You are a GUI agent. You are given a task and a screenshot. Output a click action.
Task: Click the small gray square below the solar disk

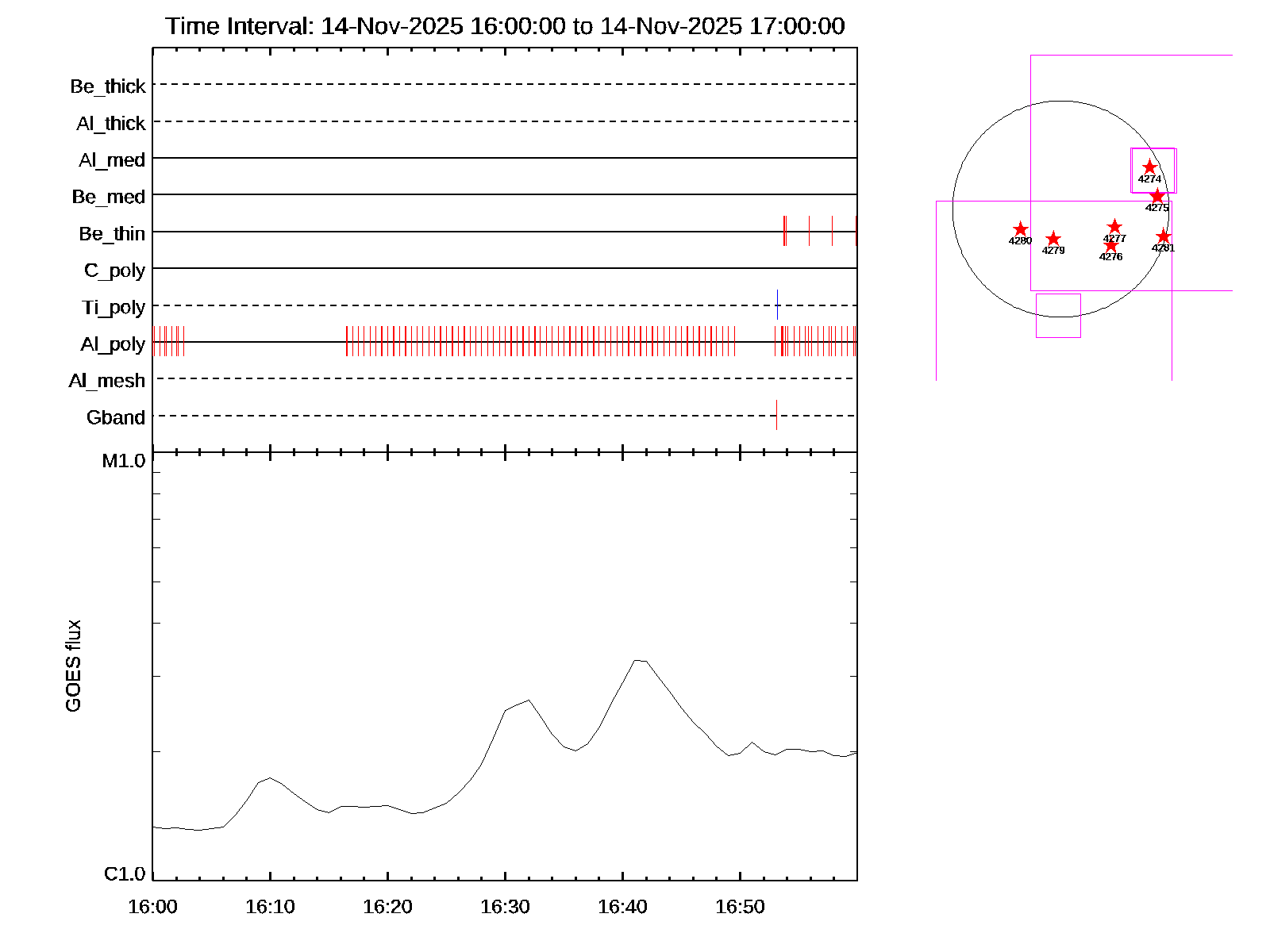pos(1058,316)
